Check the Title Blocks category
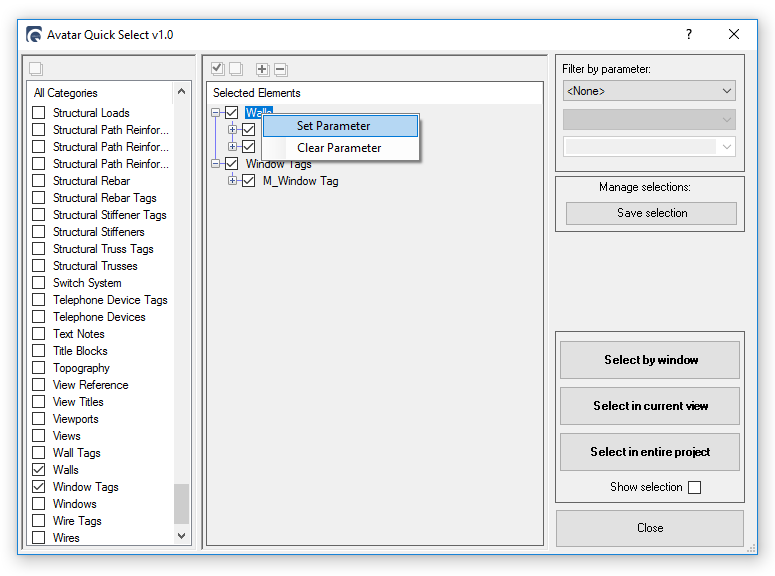Image resolution: width=775 pixels, height=576 pixels. pos(39,351)
